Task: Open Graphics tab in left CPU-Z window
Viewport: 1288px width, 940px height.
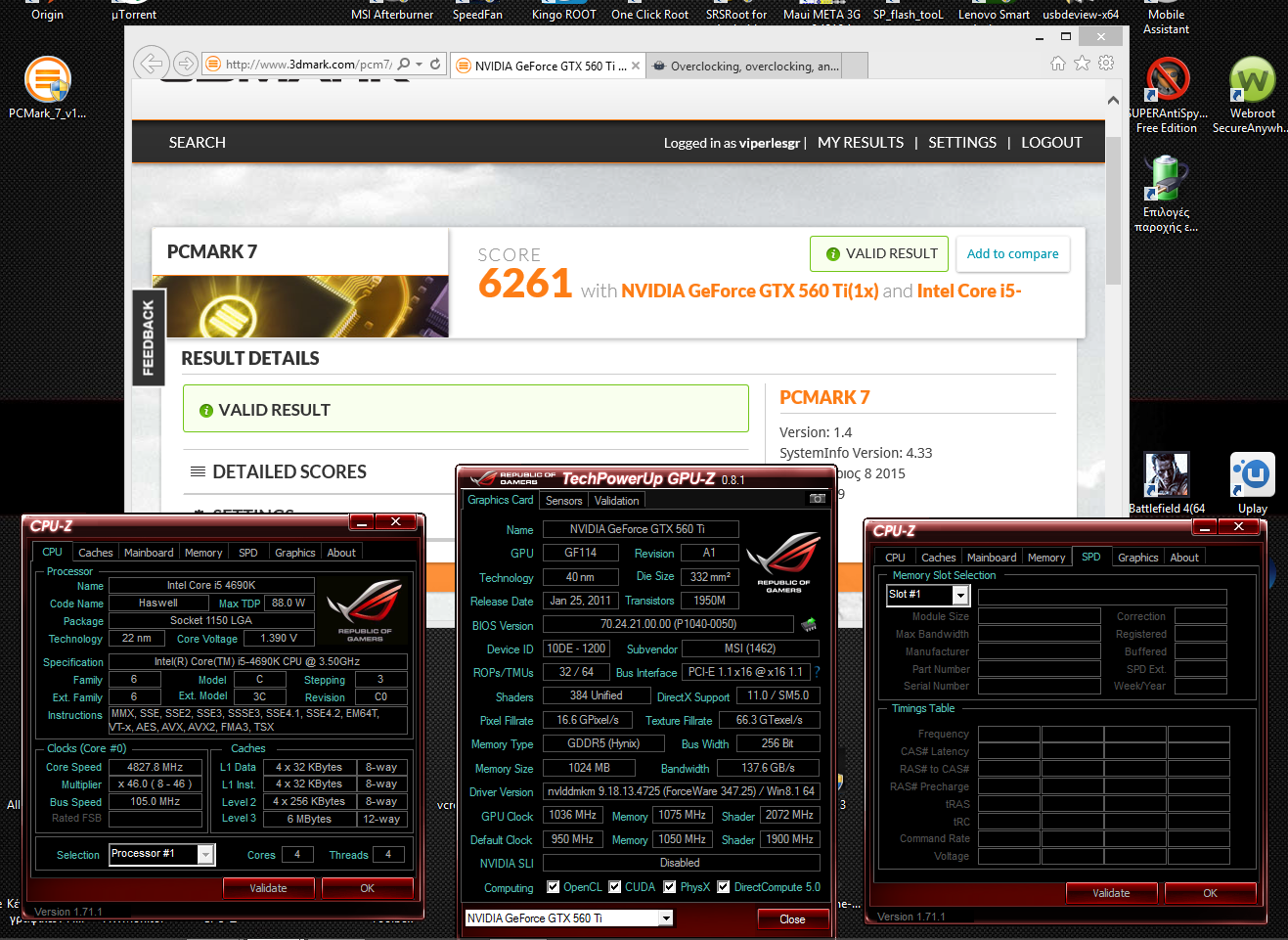Action: point(295,553)
